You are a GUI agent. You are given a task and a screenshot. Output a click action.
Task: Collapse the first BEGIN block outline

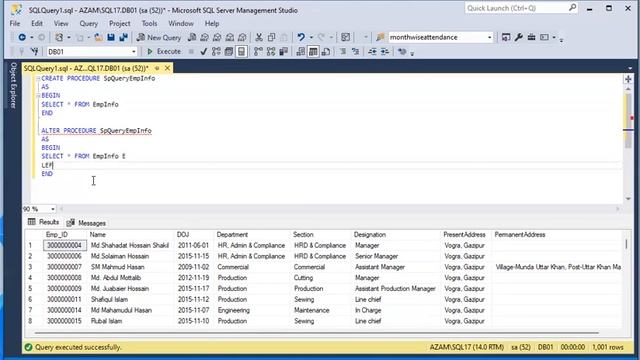(38, 96)
